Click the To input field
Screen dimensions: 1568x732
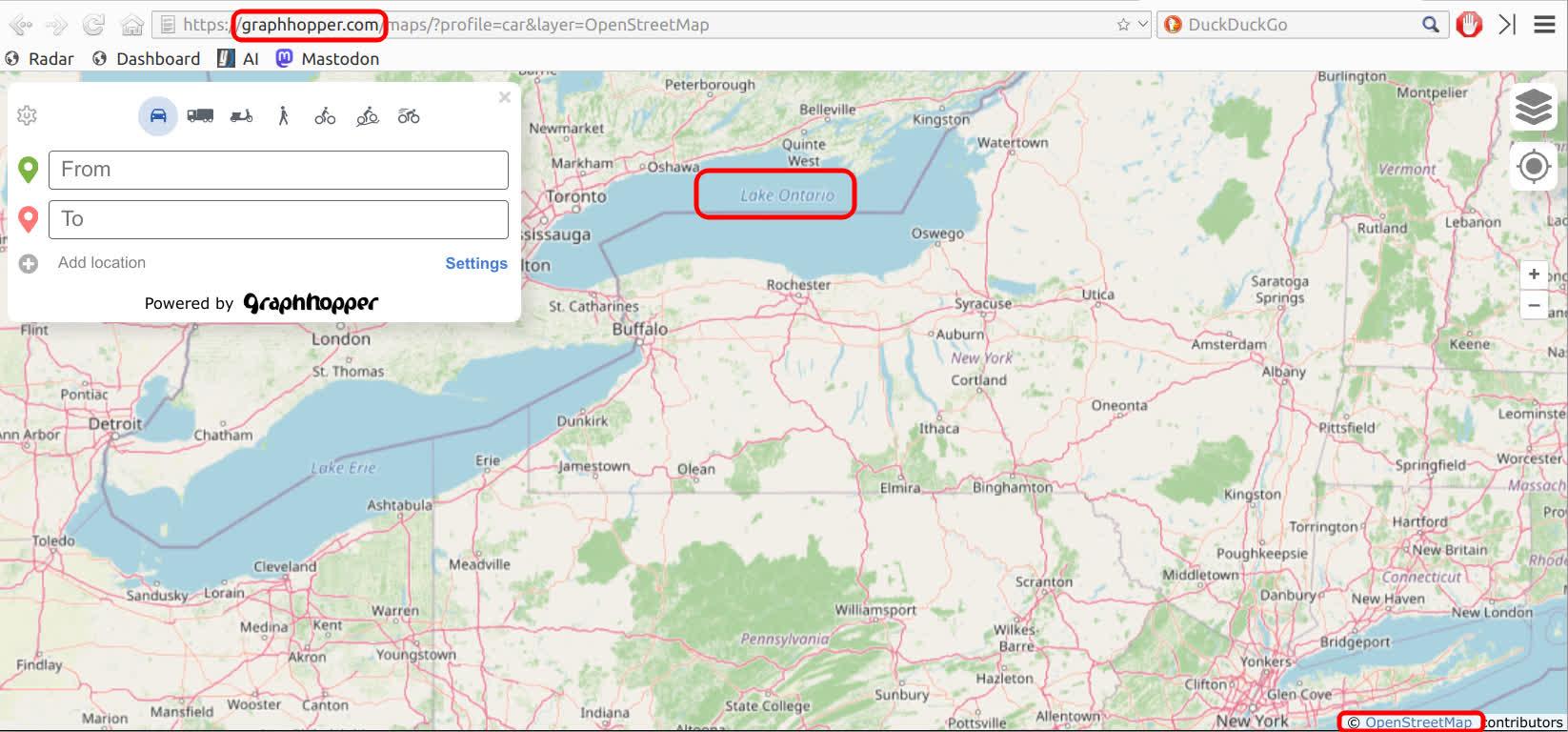278,219
